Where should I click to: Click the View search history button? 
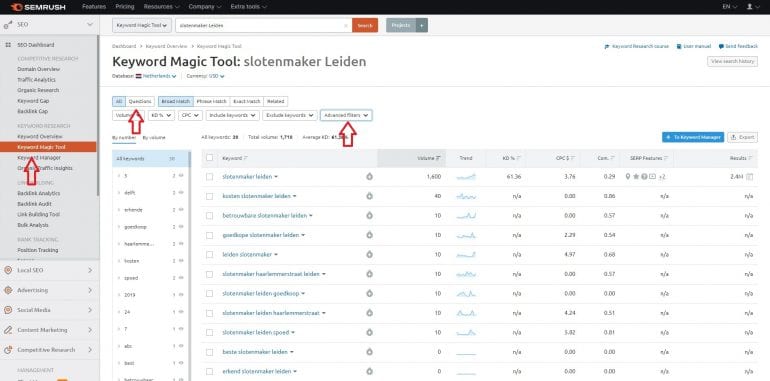pyautogui.click(x=732, y=61)
